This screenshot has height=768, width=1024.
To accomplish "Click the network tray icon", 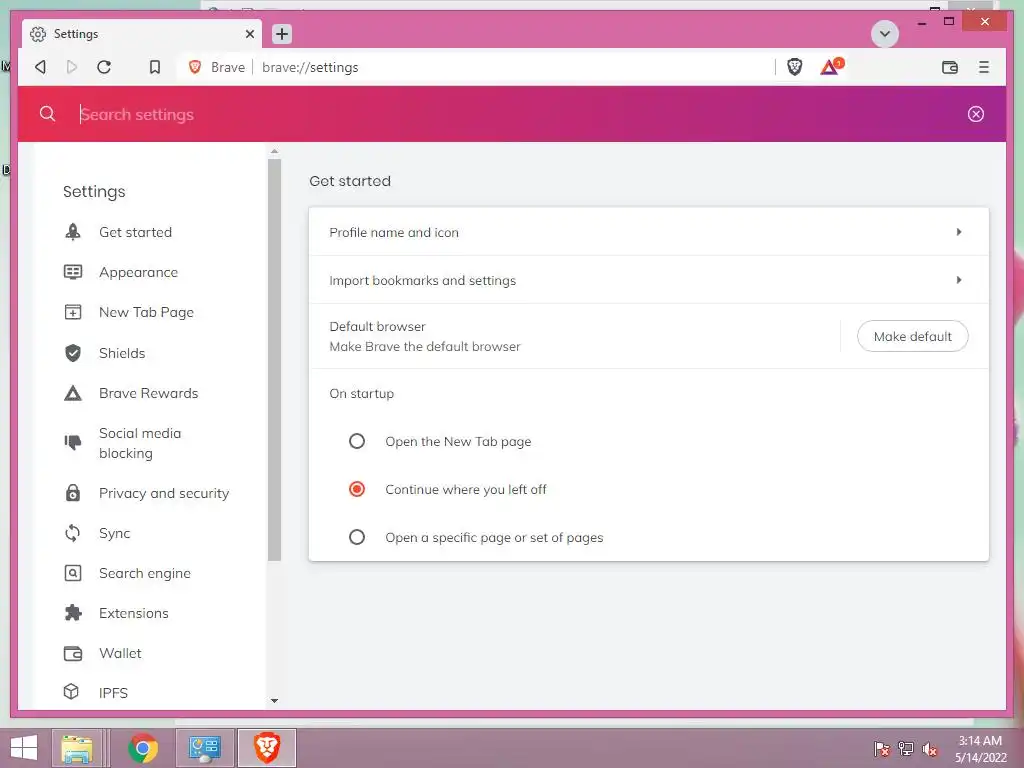I will coord(906,749).
